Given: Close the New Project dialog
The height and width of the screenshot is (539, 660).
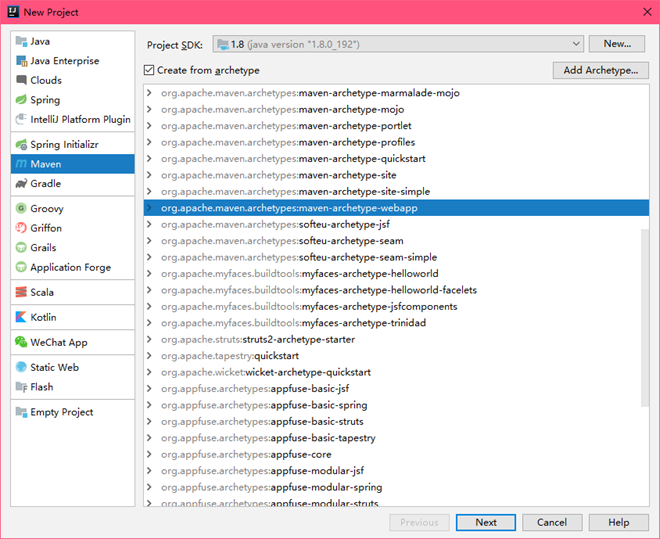Looking at the screenshot, I should [x=647, y=12].
